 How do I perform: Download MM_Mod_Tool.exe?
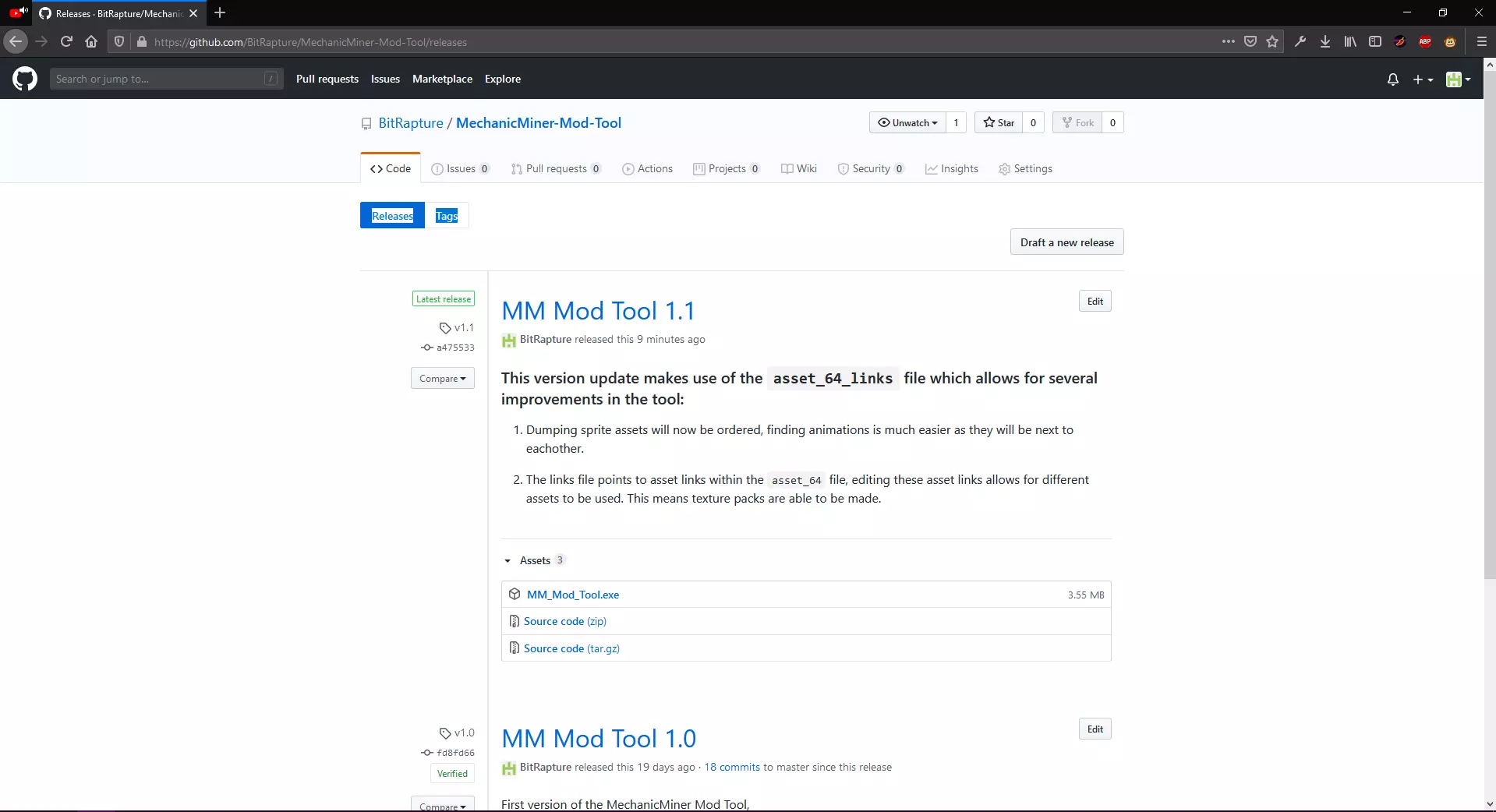pyautogui.click(x=573, y=595)
